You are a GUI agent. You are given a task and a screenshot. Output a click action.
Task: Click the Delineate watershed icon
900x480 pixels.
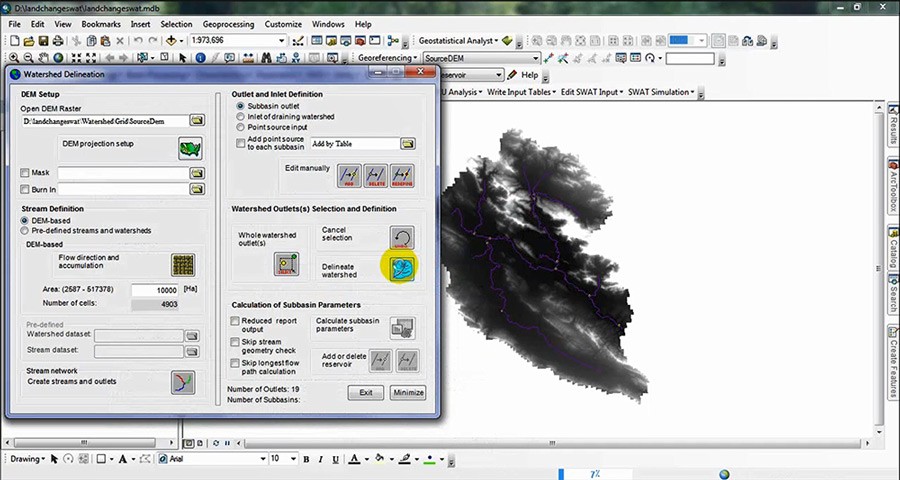coord(402,268)
